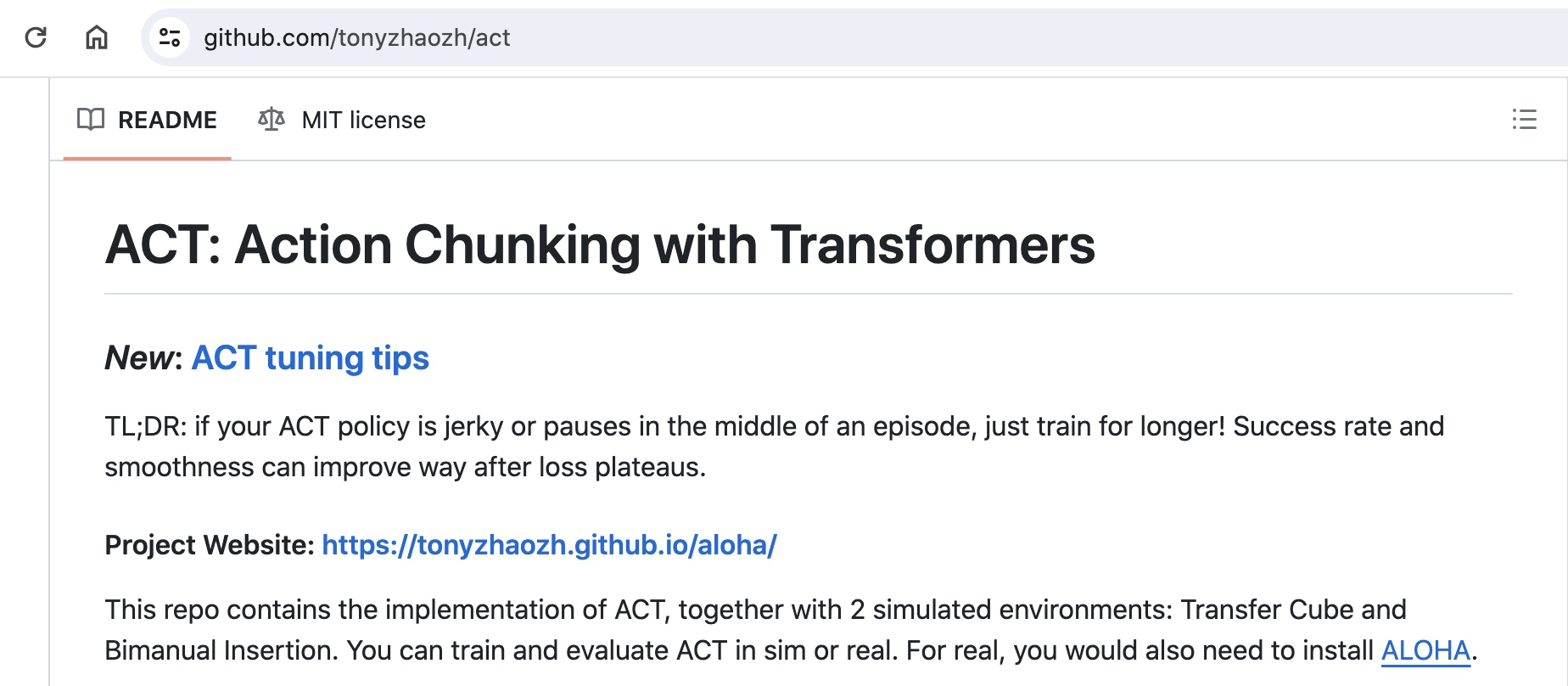Focus the address bar showing github.com/tonyzhaozh/act
The width and height of the screenshot is (1568, 686).
coord(848,37)
